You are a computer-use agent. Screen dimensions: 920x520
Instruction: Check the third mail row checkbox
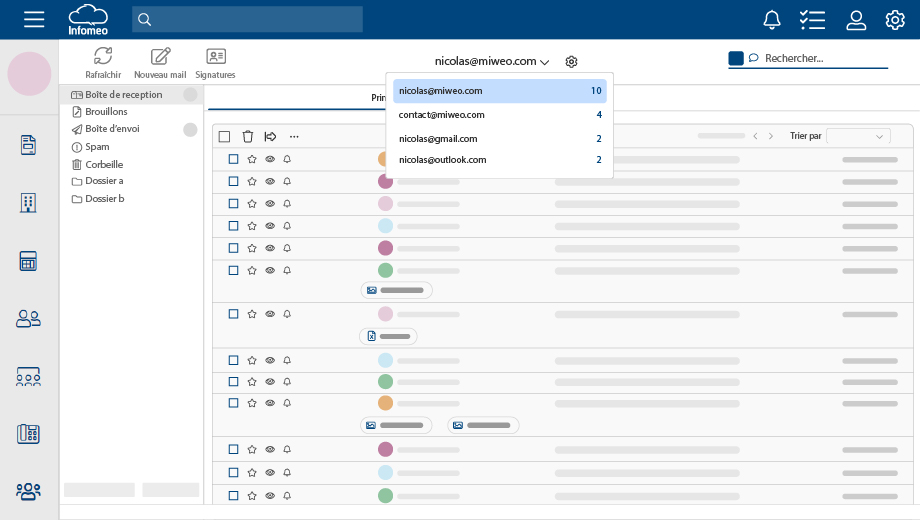coord(234,204)
